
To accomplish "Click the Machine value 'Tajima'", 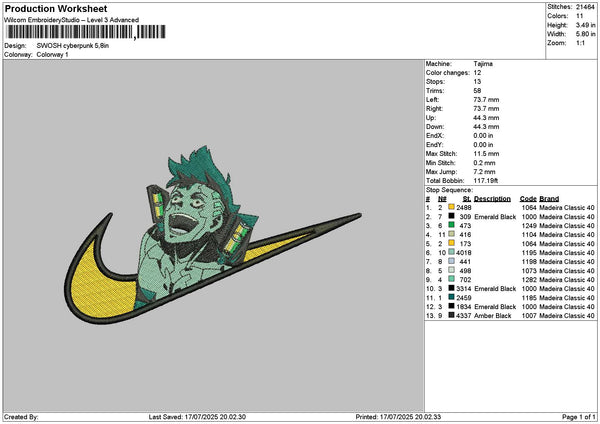I will pyautogui.click(x=483, y=64).
